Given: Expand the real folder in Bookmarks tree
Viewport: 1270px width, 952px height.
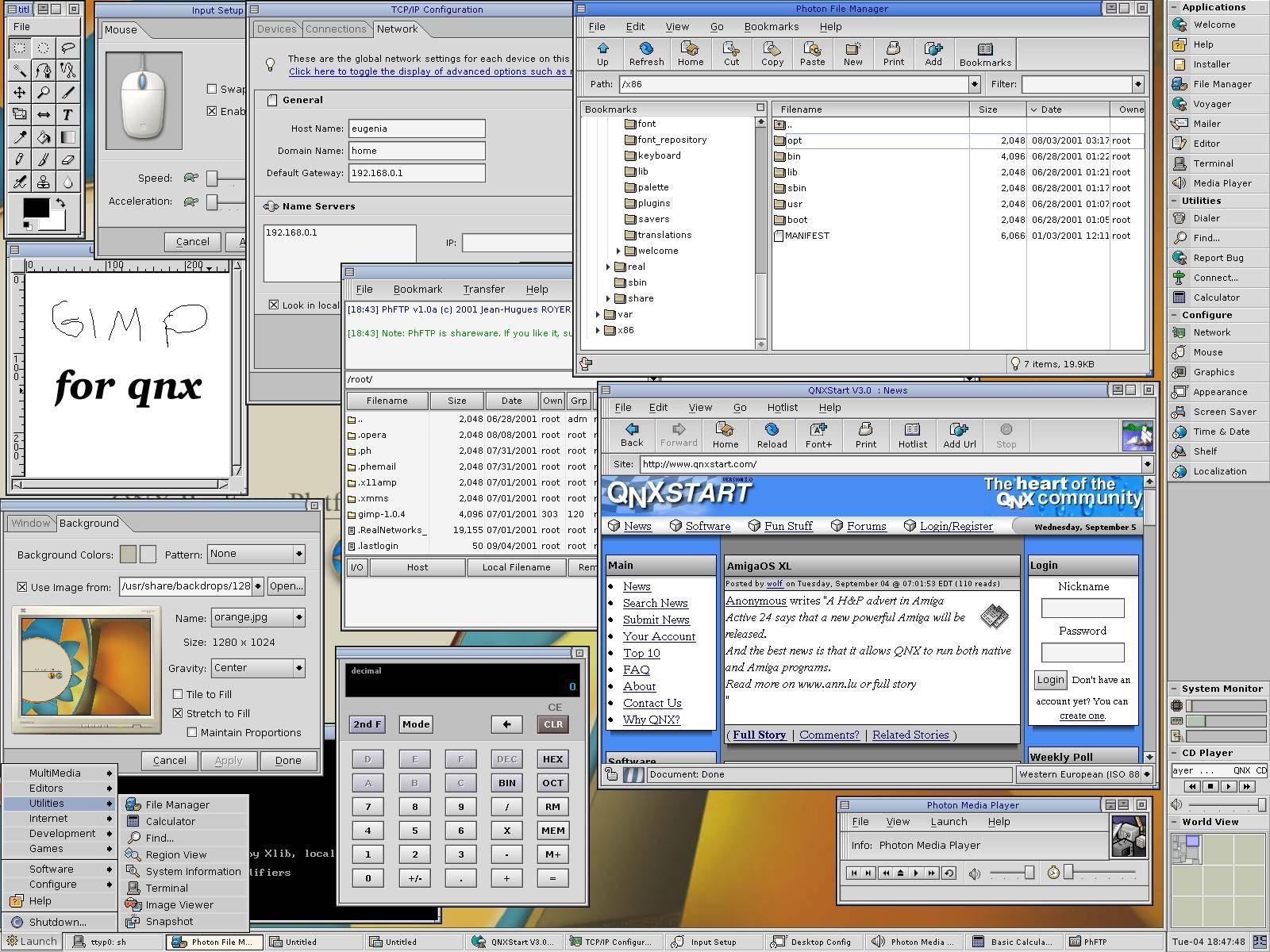Looking at the screenshot, I should tap(608, 267).
